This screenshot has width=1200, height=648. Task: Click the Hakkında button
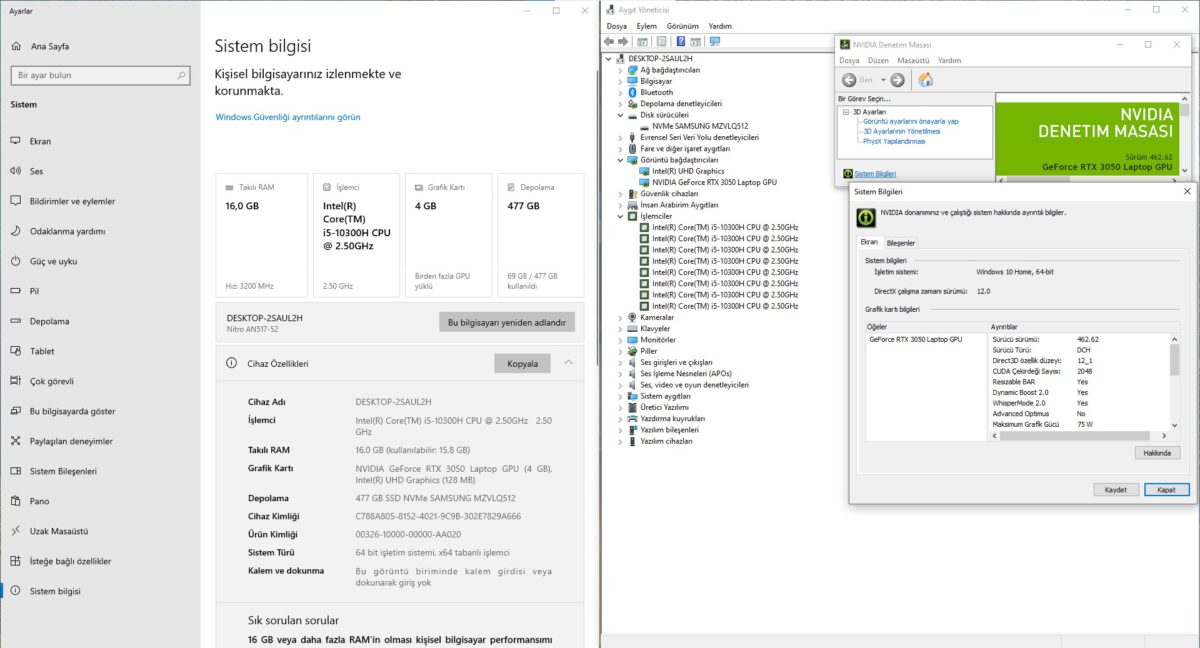coord(1157,453)
